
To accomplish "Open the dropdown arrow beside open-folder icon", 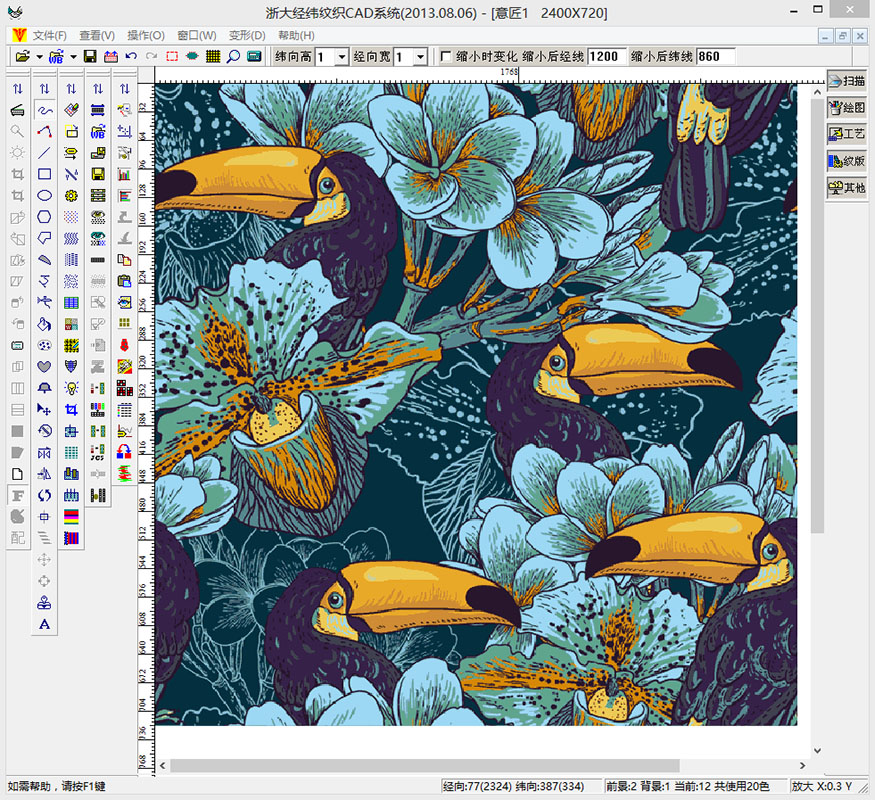I will (x=38, y=57).
